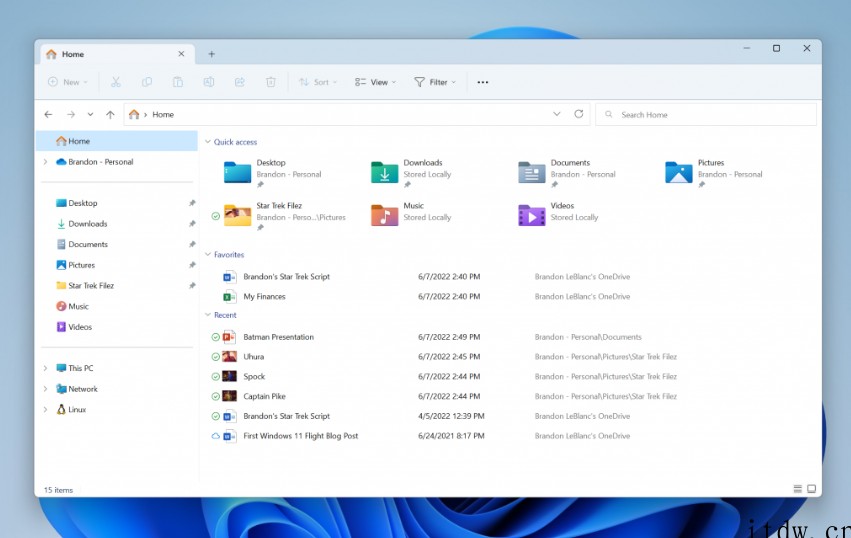Open the Filter dropdown menu
851x538 pixels.
(435, 82)
